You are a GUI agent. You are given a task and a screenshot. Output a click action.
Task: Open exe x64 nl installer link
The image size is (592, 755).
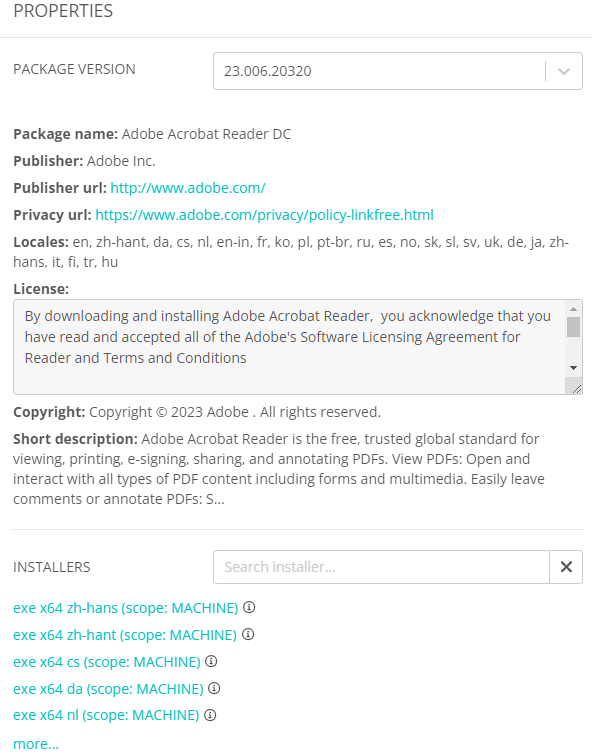click(x=106, y=715)
